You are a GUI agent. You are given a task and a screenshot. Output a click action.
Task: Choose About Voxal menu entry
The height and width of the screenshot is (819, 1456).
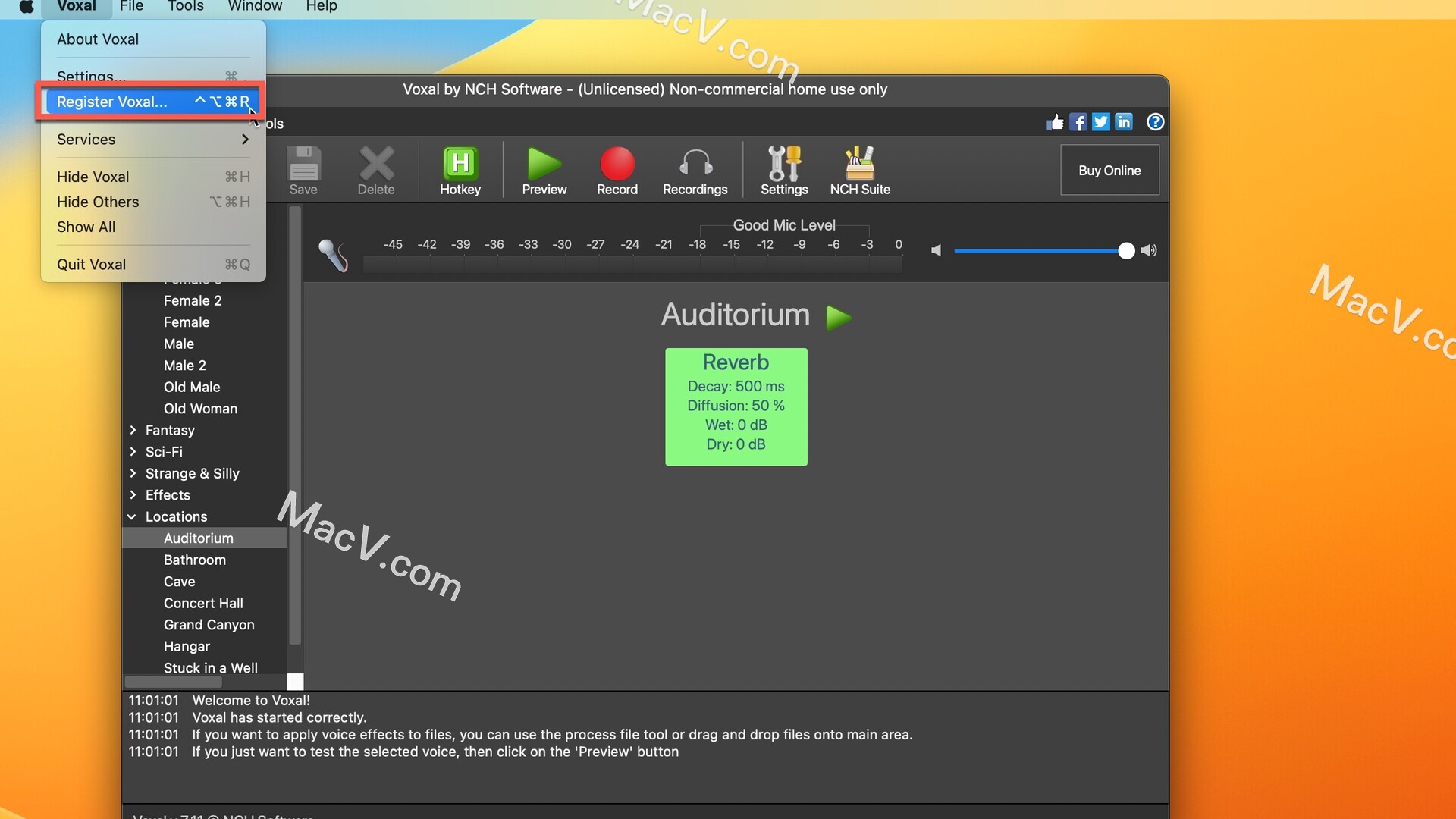[153, 39]
